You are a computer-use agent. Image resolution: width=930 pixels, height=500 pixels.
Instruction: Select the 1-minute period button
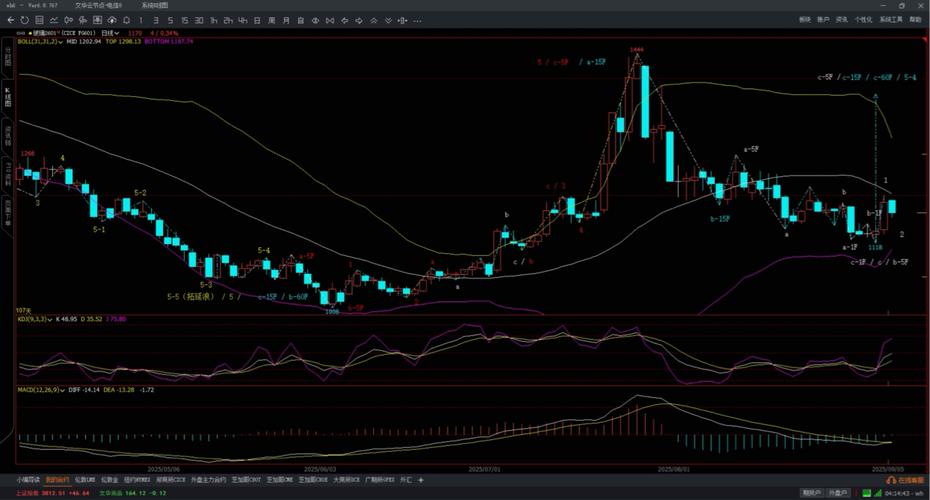143,20
